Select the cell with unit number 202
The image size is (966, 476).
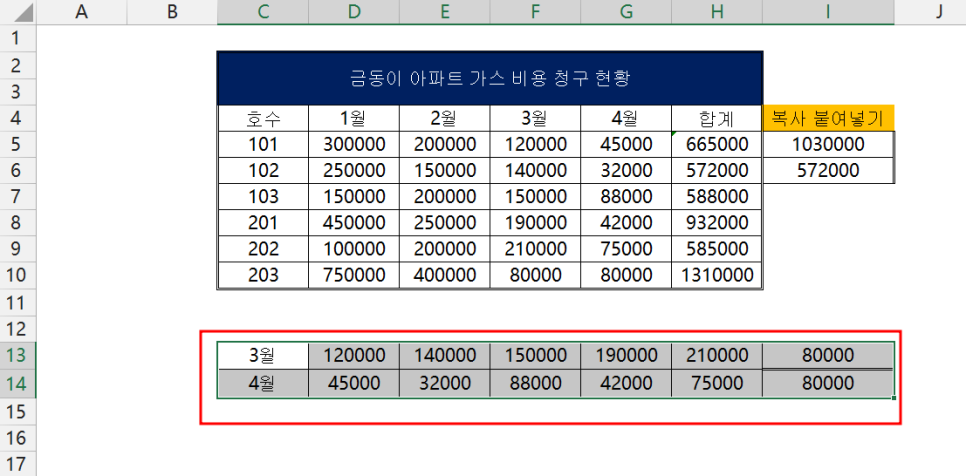click(263, 249)
